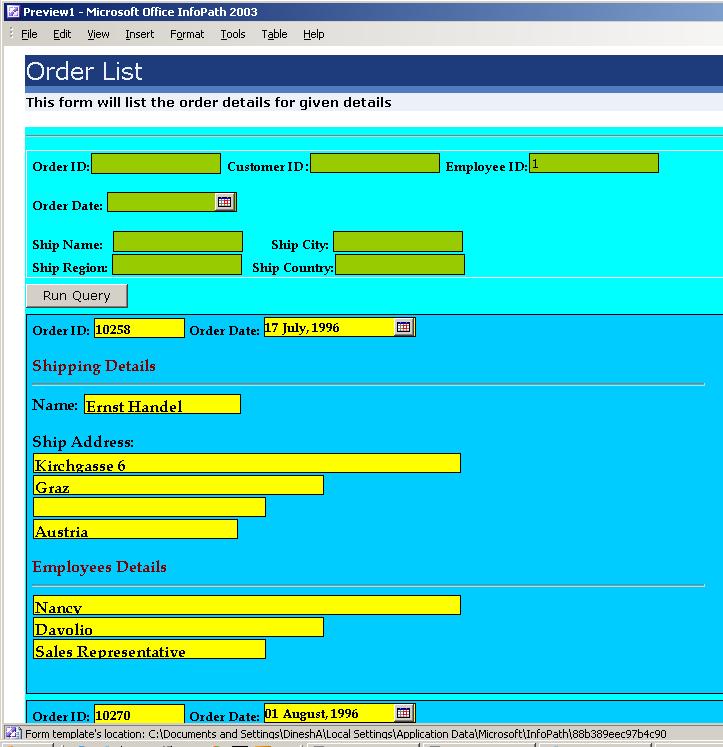Open the Table menu
This screenshot has height=747, width=723.
coord(274,34)
